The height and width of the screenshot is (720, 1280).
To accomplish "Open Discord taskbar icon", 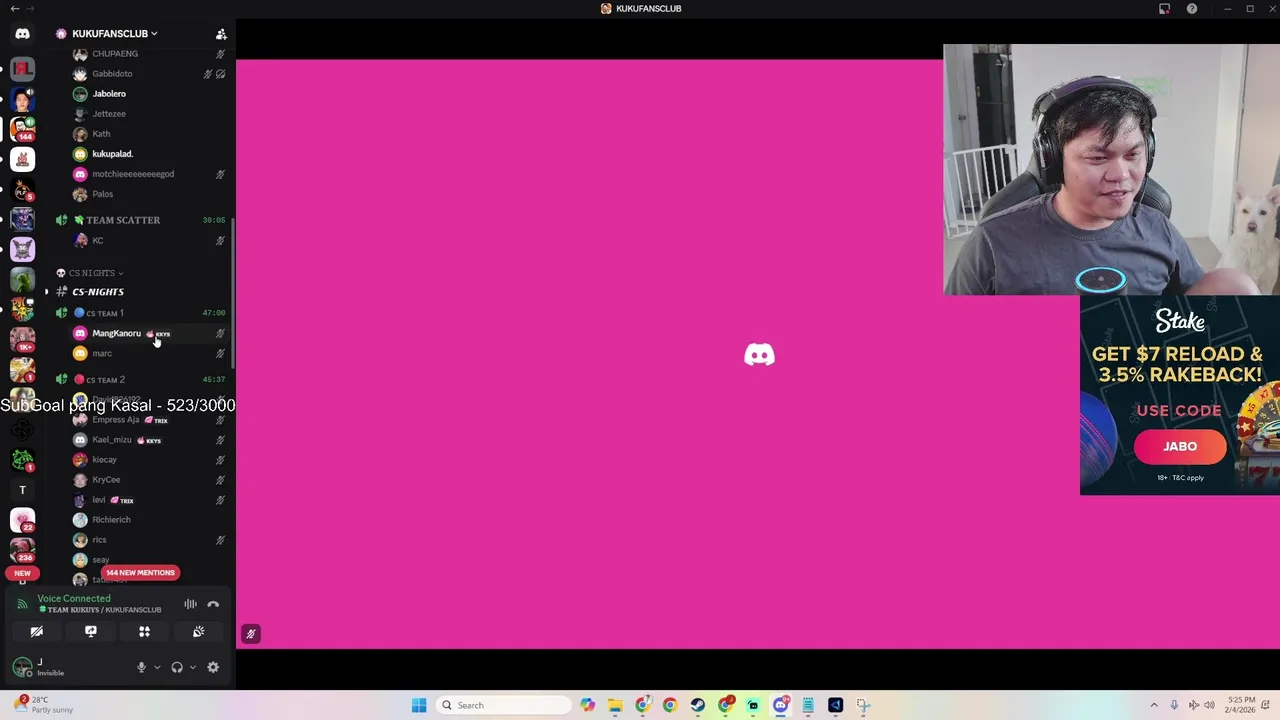I will 781,705.
